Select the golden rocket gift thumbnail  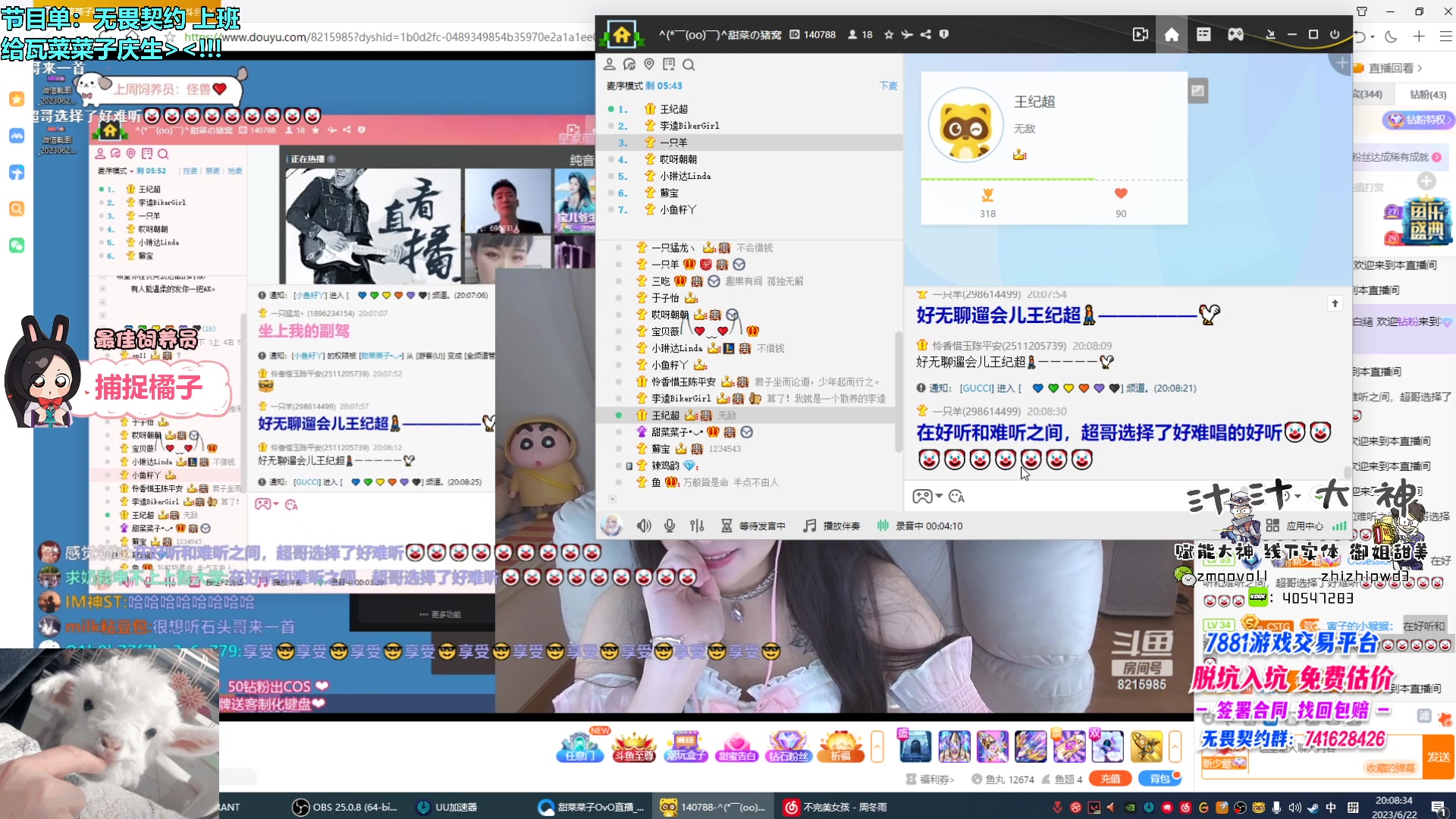pos(1146,747)
